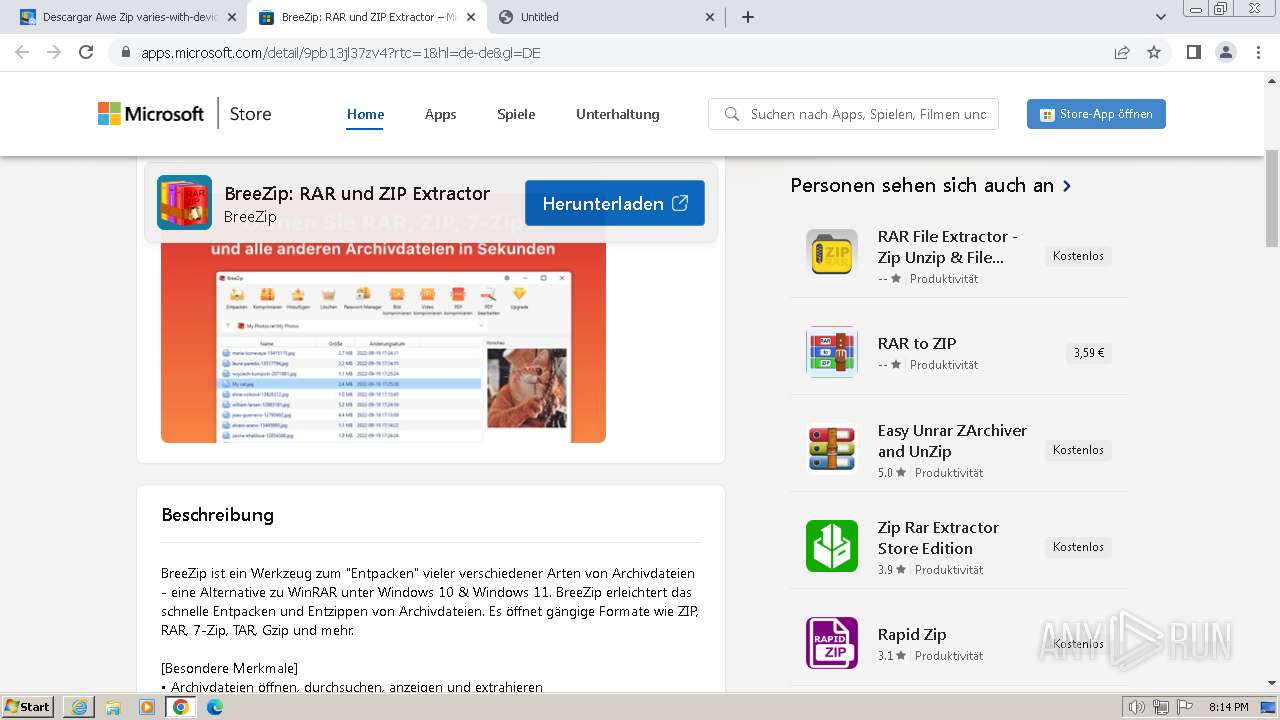The height and width of the screenshot is (720, 1280).
Task: Open the Spiele menu item
Action: pos(516,114)
